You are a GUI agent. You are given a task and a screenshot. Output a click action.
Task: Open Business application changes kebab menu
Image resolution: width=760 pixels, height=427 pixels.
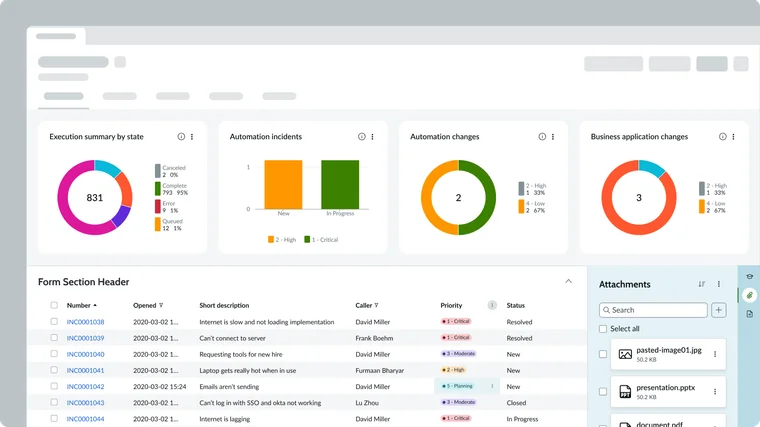tap(734, 137)
